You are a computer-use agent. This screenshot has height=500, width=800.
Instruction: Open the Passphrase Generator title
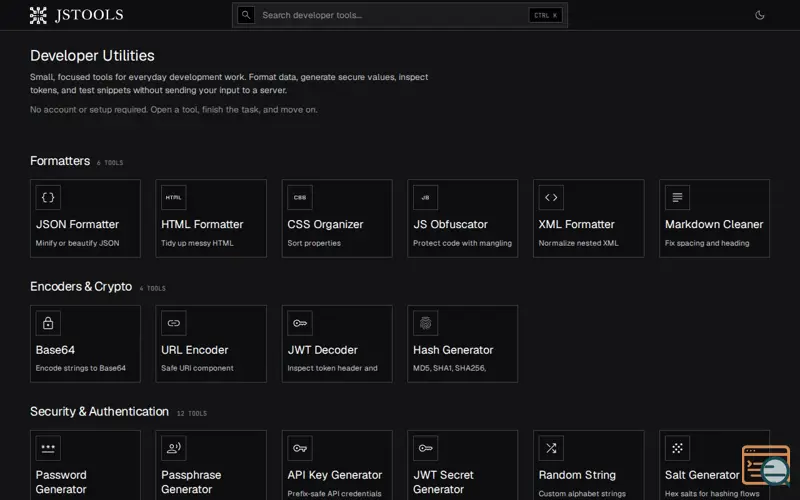pos(191,482)
